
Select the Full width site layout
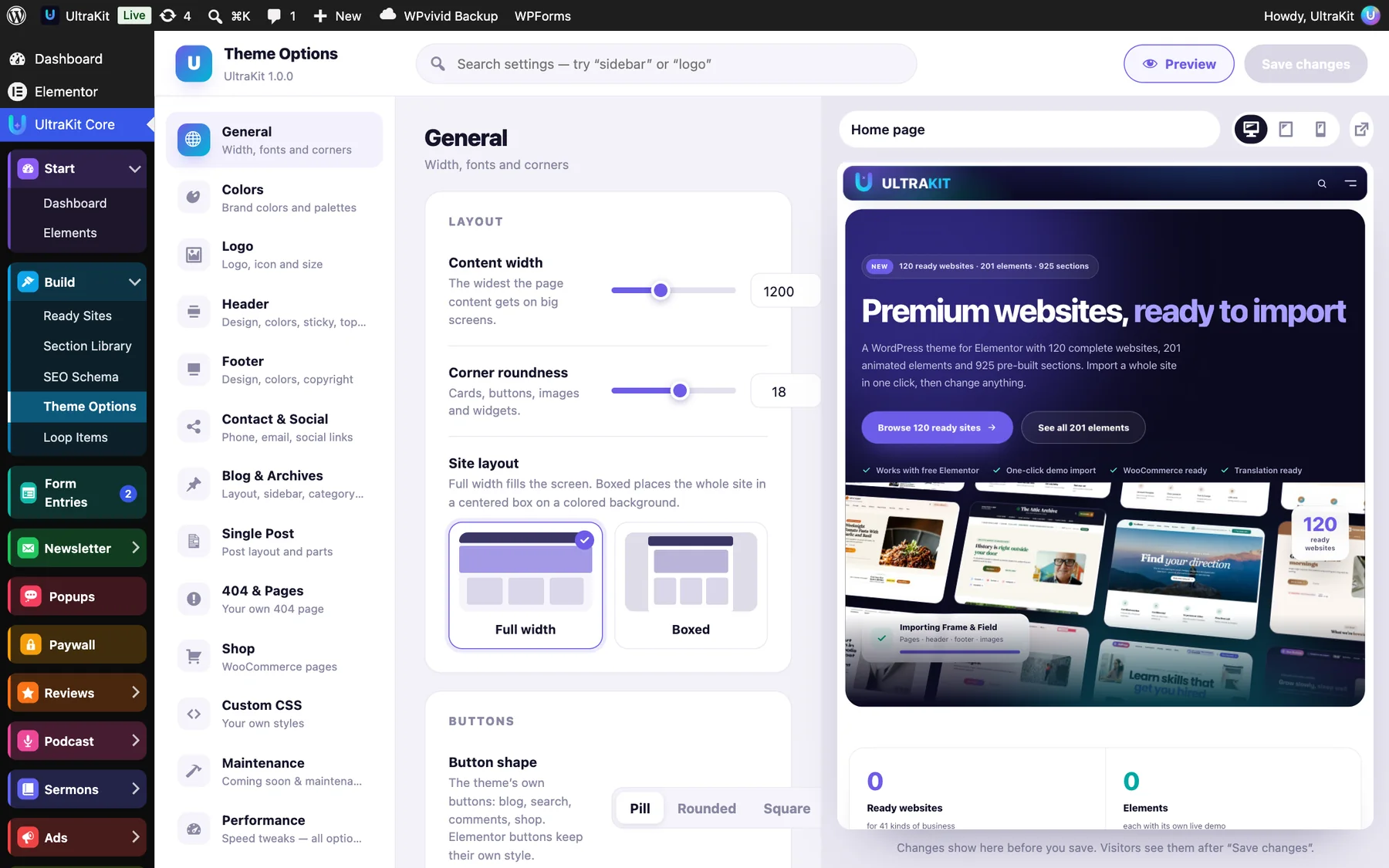click(526, 586)
